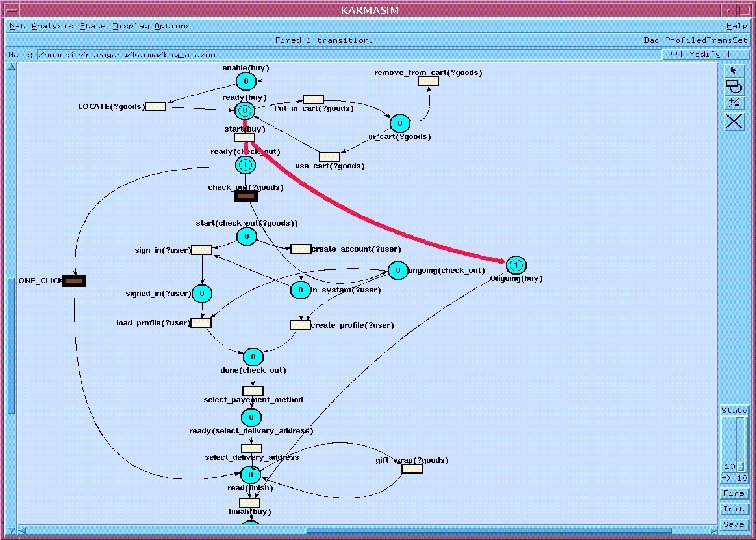Click the start(check_out(?goods)) place node
The image size is (756, 540).
click(x=246, y=236)
